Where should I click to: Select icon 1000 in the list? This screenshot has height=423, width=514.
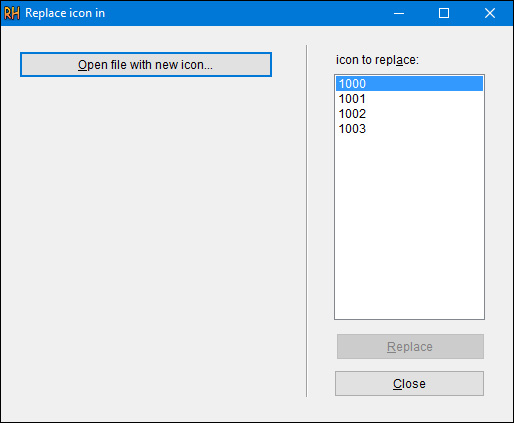(x=409, y=83)
